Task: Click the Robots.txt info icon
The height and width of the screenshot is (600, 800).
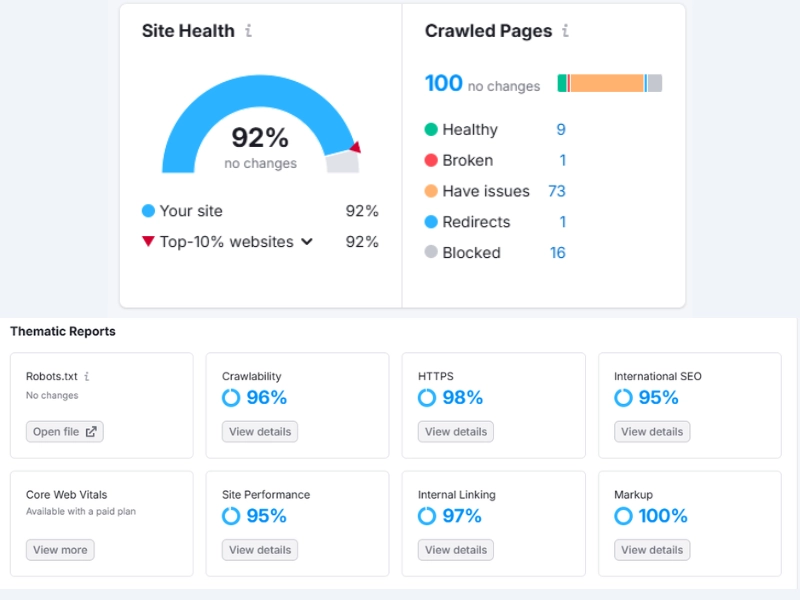Action: click(x=87, y=377)
